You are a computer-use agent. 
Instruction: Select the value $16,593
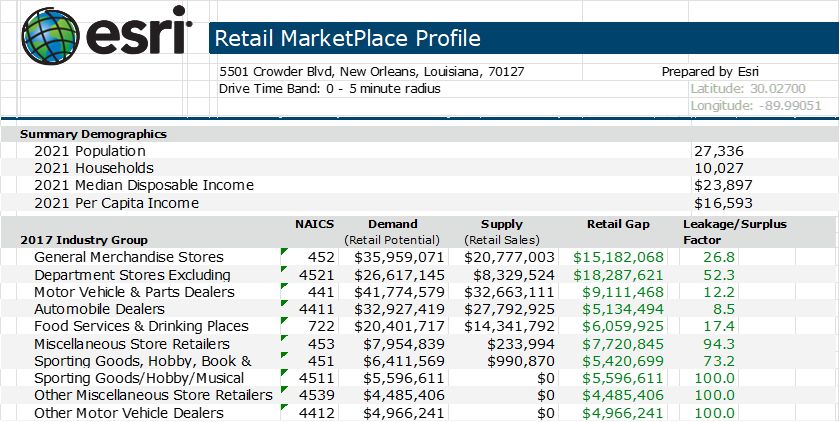(723, 203)
